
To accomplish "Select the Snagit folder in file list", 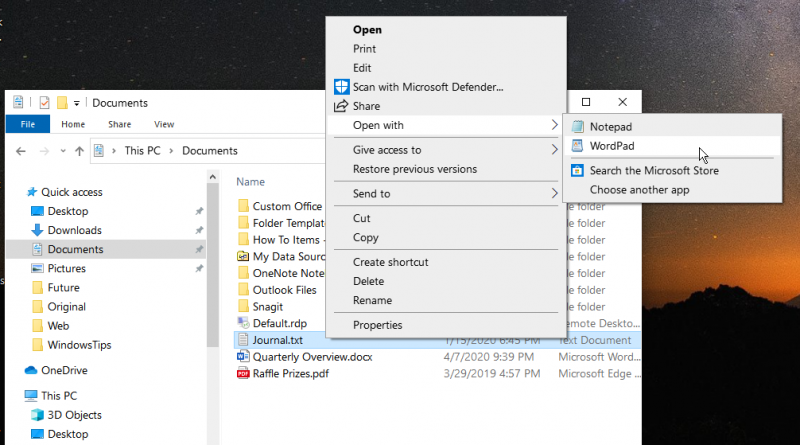I will click(268, 307).
